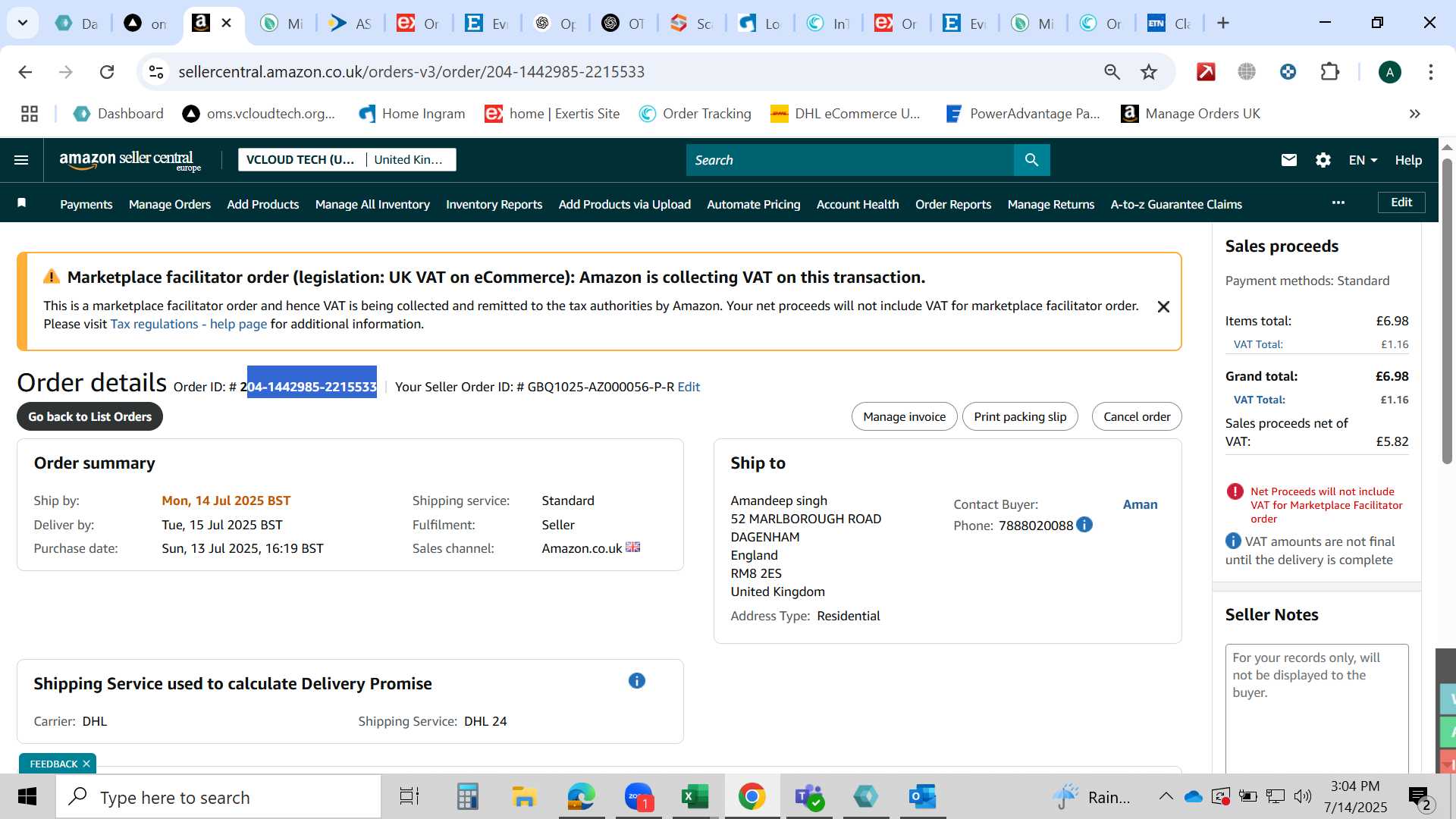Click the Print packing slip button

(x=1020, y=416)
